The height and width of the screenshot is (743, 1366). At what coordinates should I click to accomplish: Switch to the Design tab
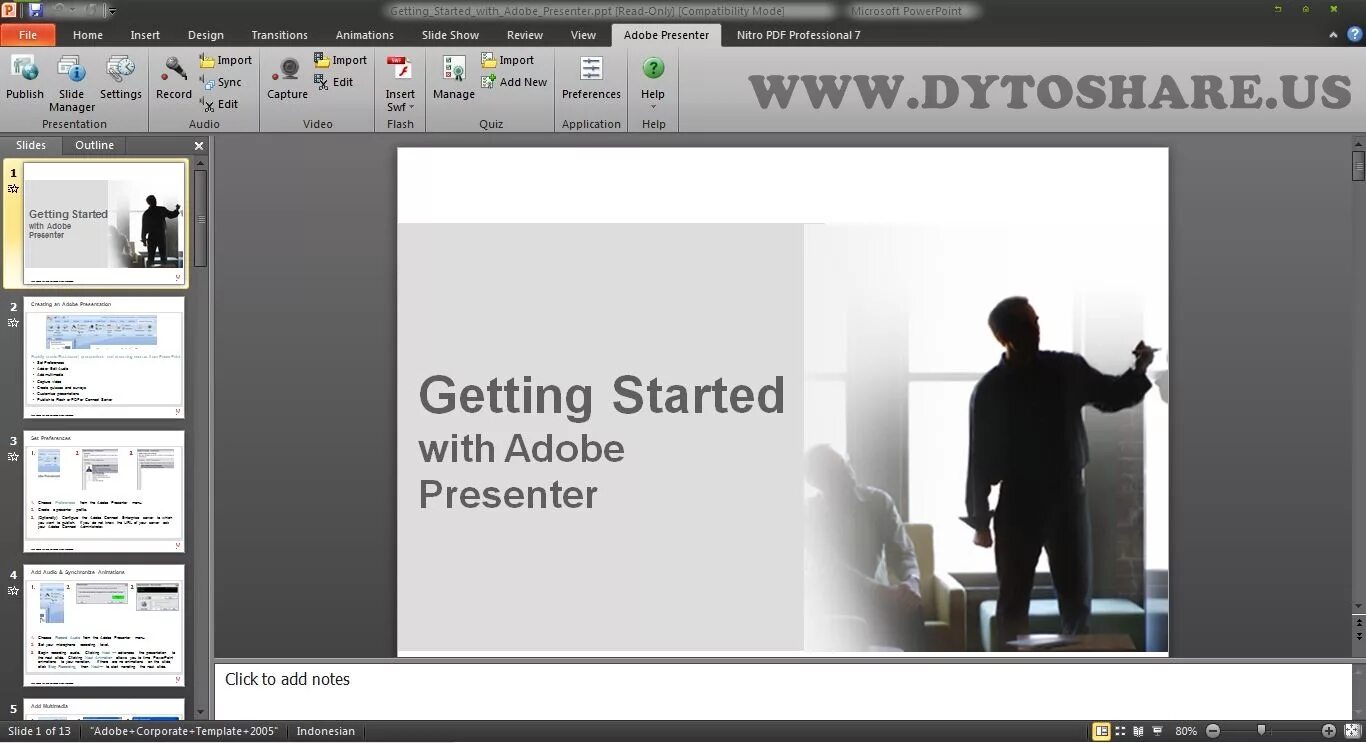coord(206,35)
